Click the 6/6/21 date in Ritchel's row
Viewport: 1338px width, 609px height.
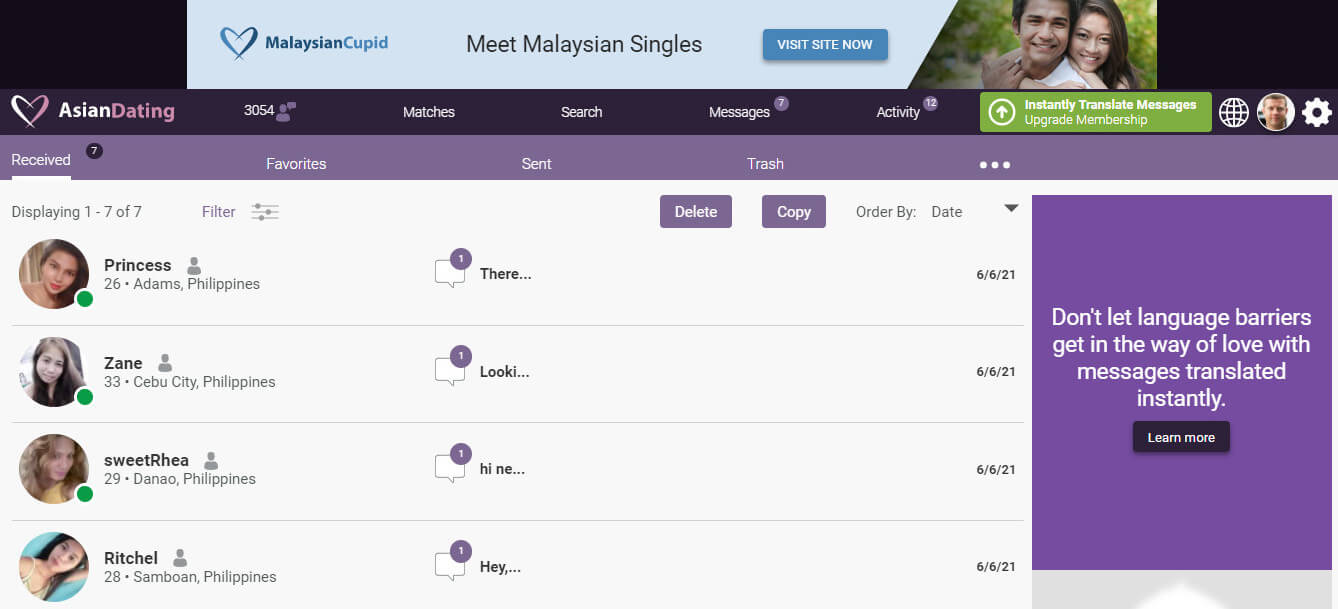coord(996,567)
